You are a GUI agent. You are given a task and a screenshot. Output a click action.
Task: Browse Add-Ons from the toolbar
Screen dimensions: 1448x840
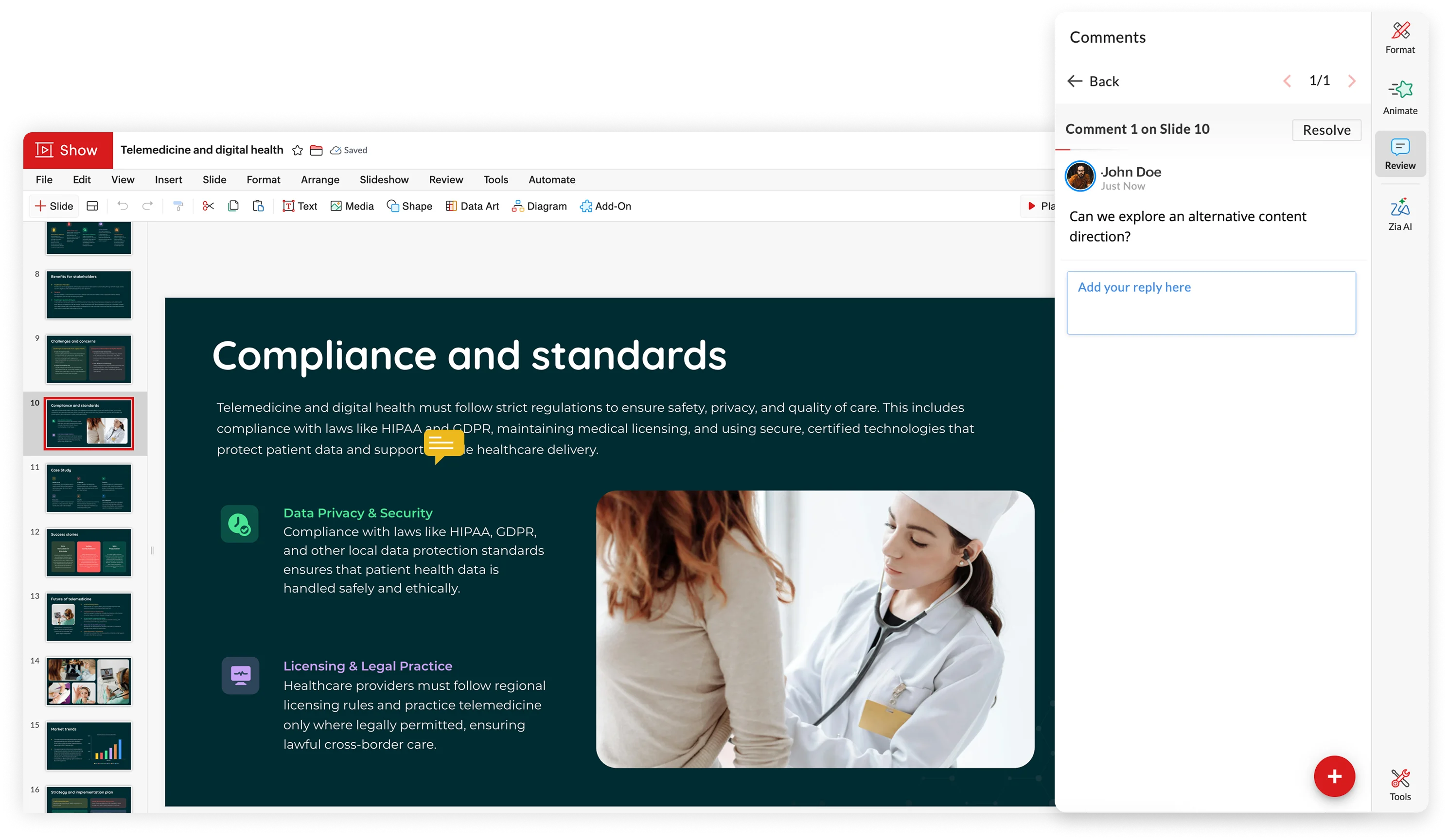[x=605, y=206]
